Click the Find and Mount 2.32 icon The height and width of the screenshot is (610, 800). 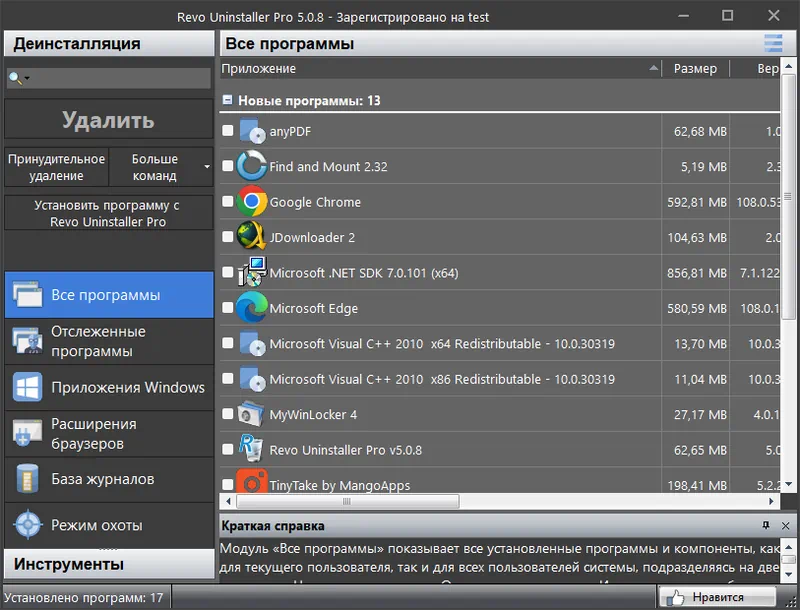point(252,166)
